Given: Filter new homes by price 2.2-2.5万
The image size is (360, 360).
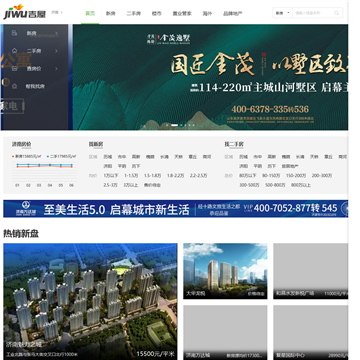Looking at the screenshot, I should pyautogui.click(x=198, y=176).
